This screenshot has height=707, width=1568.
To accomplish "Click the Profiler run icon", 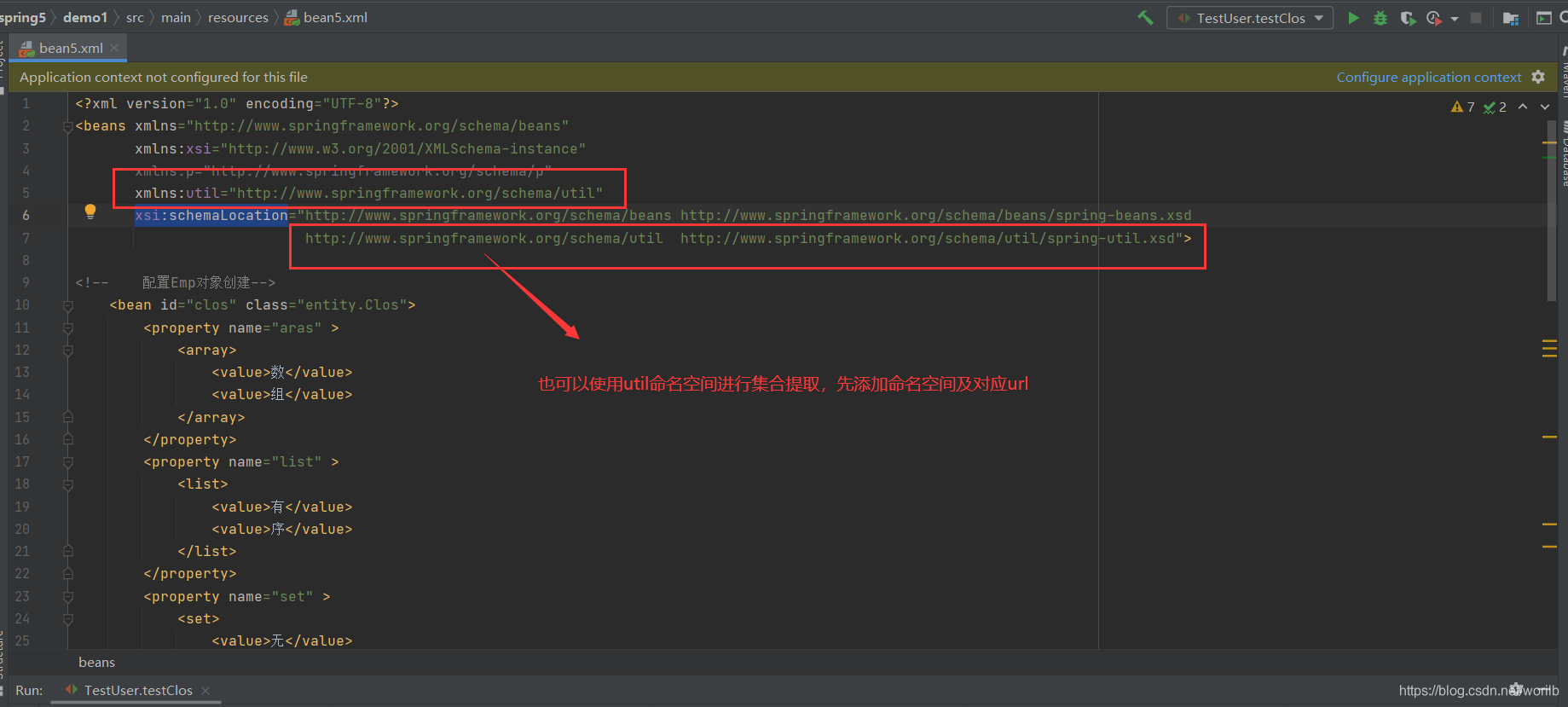I will click(1434, 18).
